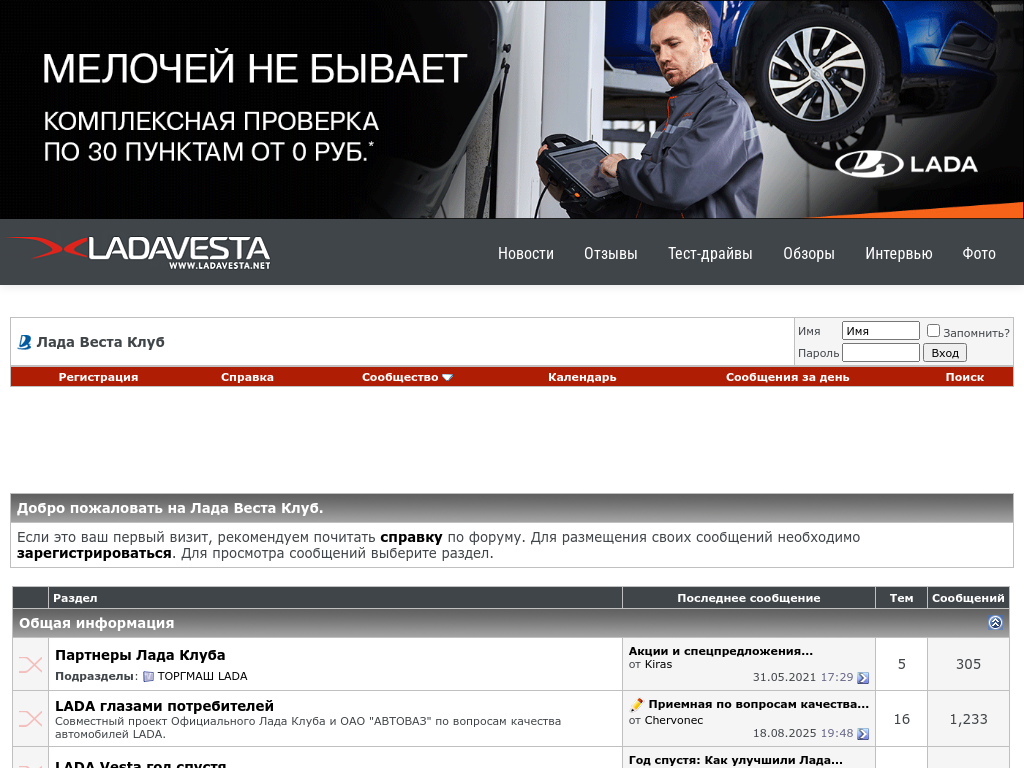Image resolution: width=1024 pixels, height=768 pixels.
Task: Go to last post from 31.05.2021 17:29
Action: [863, 678]
